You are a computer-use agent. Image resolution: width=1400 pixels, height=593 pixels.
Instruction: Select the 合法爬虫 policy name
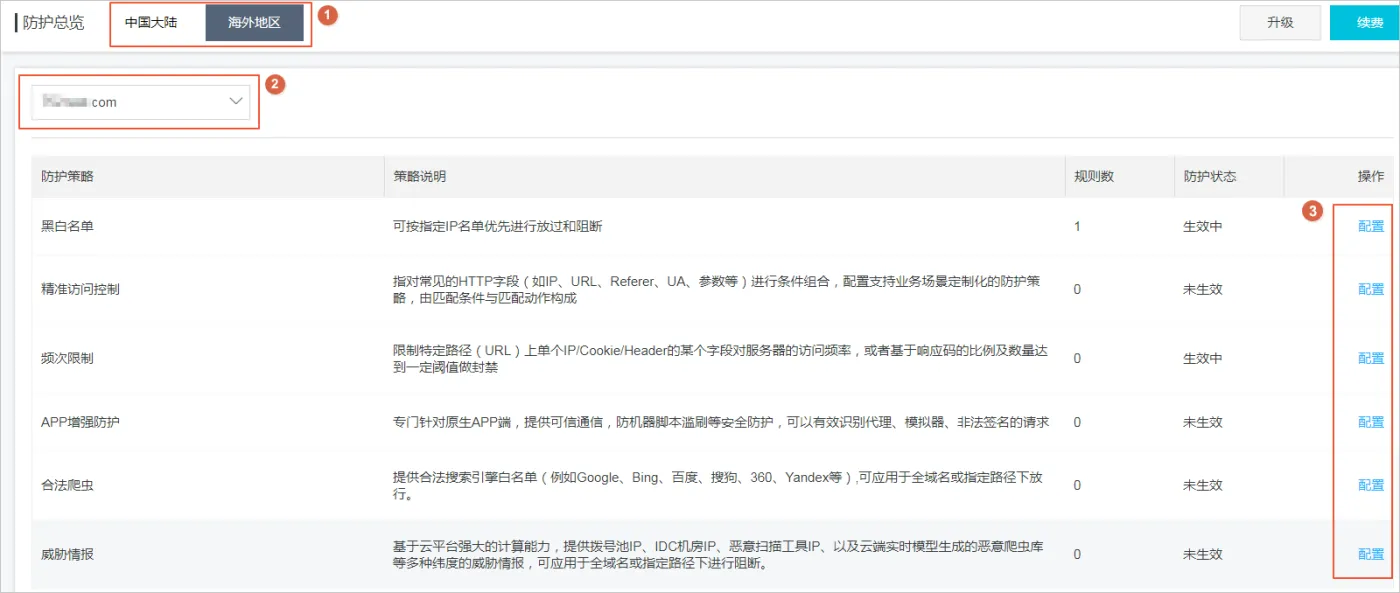[x=67, y=485]
